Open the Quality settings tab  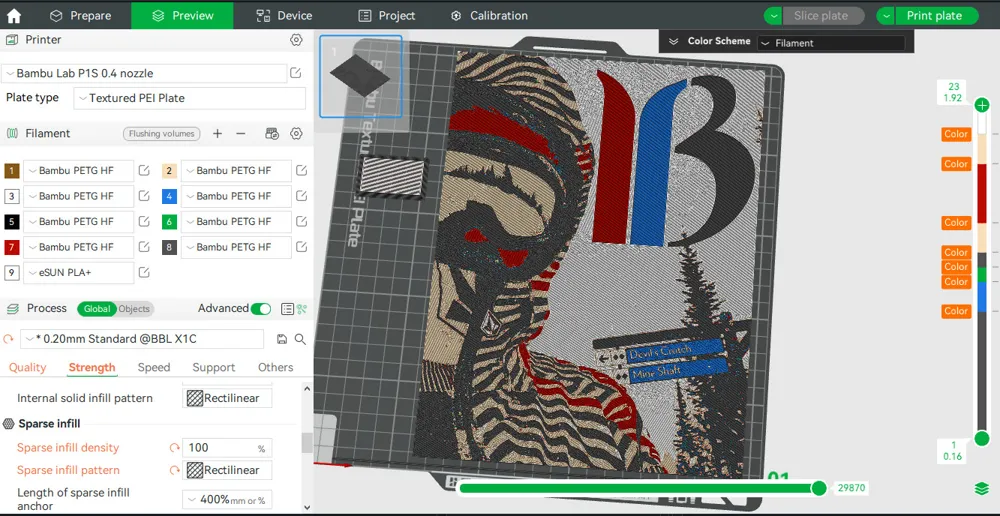coord(27,367)
